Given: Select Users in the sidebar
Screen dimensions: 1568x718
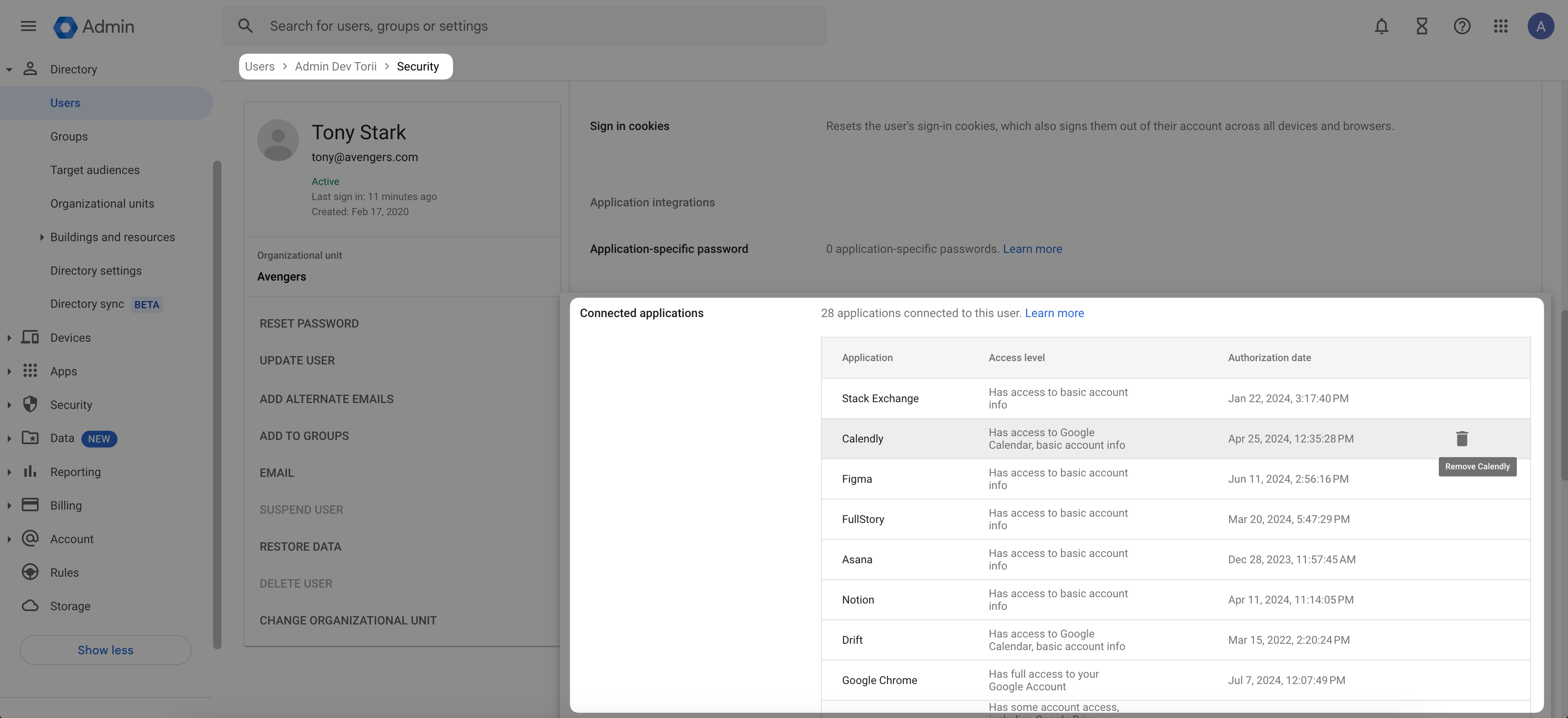Looking at the screenshot, I should click(107, 103).
